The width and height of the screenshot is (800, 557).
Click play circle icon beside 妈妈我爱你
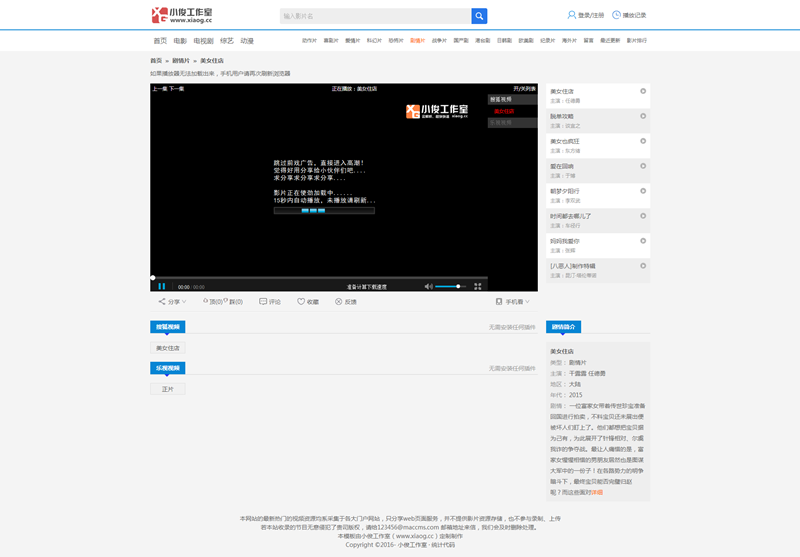coord(643,241)
